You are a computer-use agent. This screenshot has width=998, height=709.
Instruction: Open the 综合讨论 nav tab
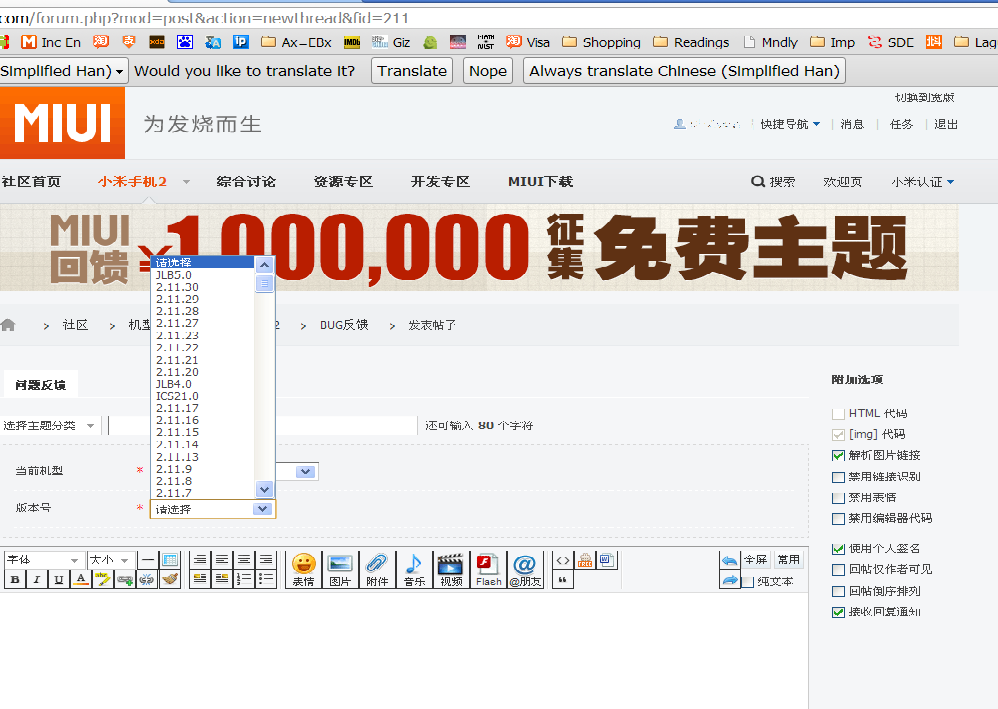246,182
